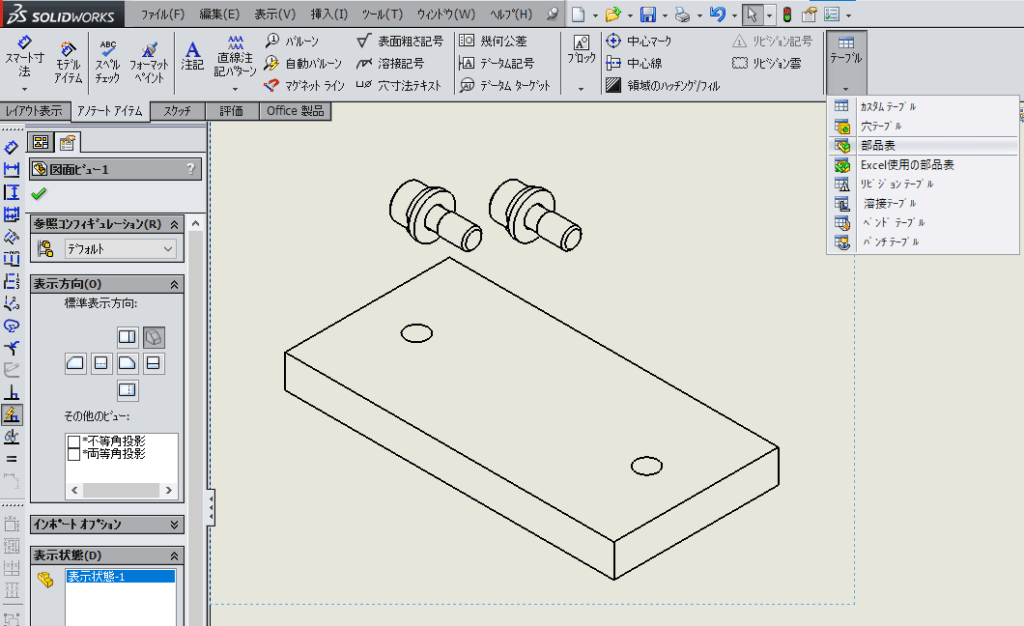The height and width of the screenshot is (626, 1024).
Task: Select the 表面粗さ記号 surface finish tool
Action: point(399,41)
